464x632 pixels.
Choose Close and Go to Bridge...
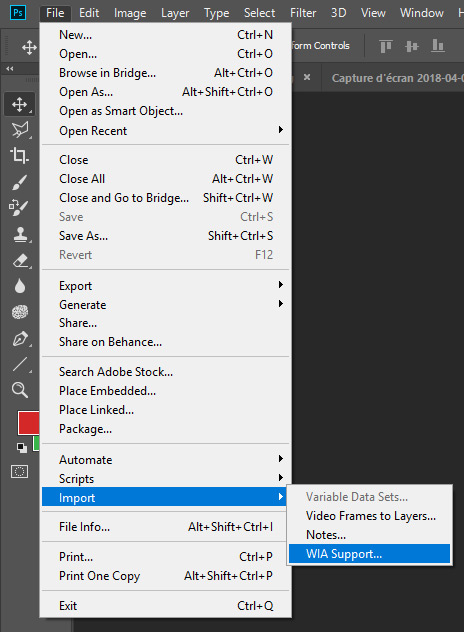click(165, 198)
